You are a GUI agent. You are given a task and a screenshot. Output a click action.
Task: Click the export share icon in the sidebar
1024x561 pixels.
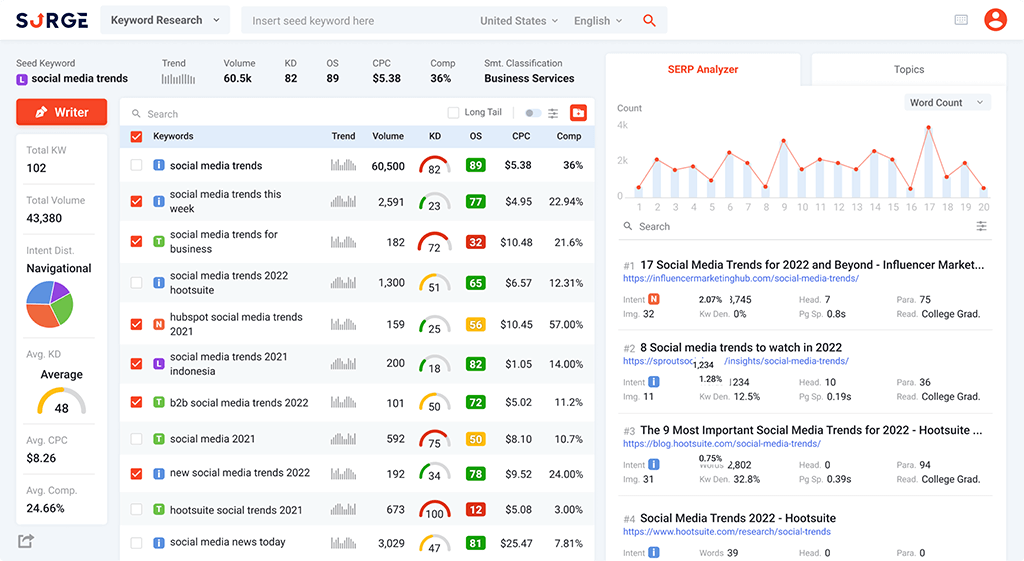point(25,541)
